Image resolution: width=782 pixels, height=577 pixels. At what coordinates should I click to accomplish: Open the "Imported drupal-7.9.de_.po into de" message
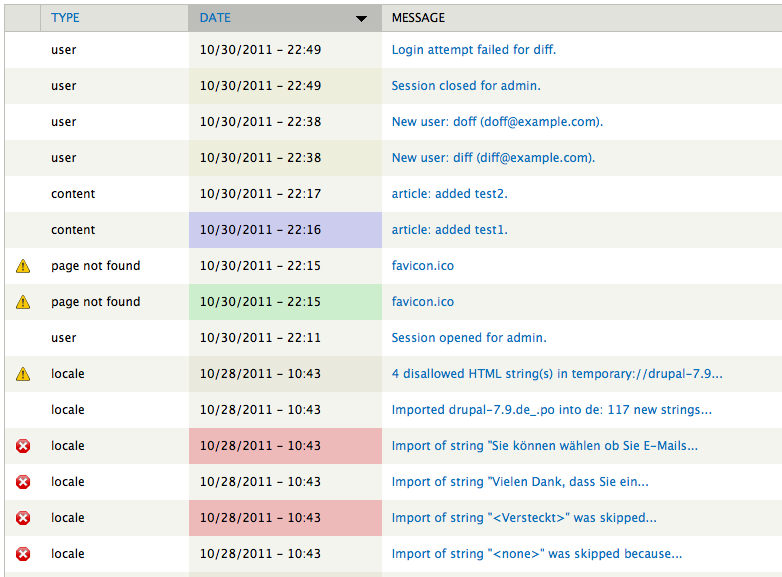(551, 410)
